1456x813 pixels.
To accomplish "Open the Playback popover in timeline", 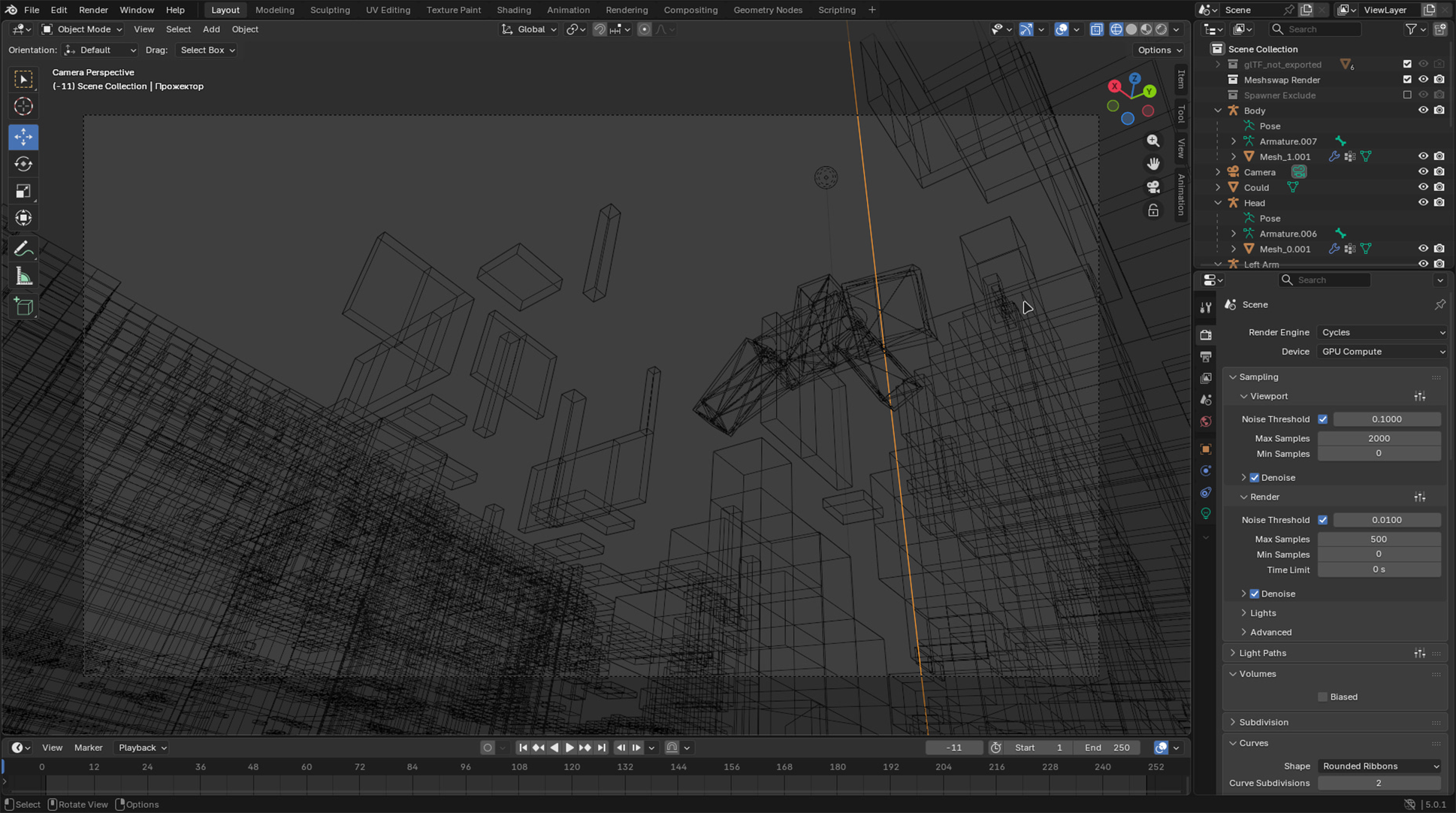I will click(142, 748).
